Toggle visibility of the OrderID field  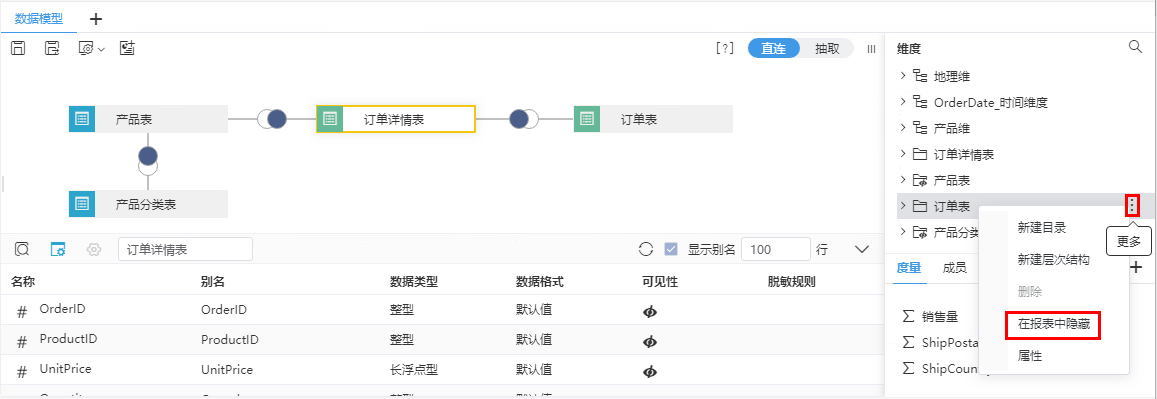tap(650, 311)
